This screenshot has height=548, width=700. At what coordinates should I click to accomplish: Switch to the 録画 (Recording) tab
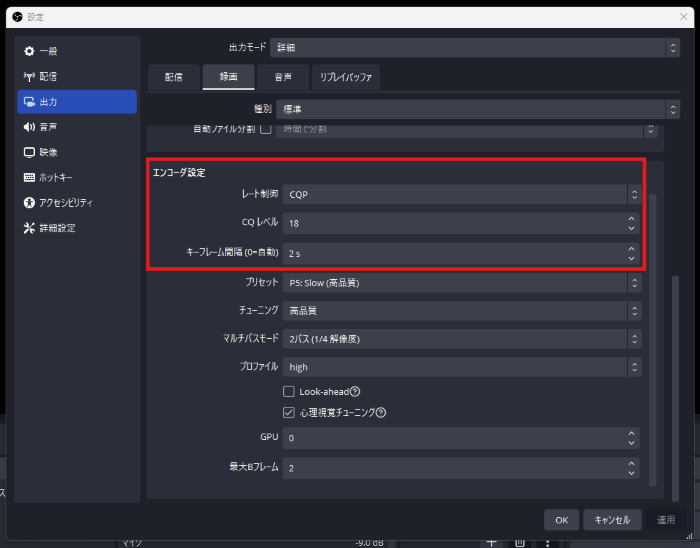pos(229,77)
